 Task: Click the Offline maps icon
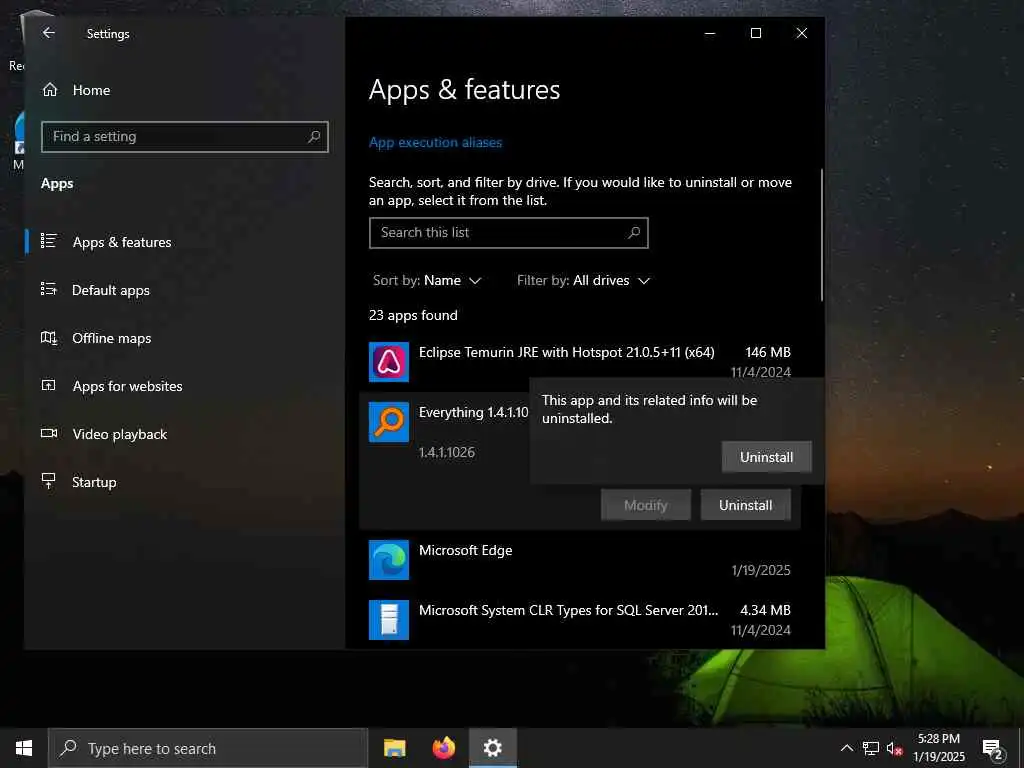pos(49,338)
